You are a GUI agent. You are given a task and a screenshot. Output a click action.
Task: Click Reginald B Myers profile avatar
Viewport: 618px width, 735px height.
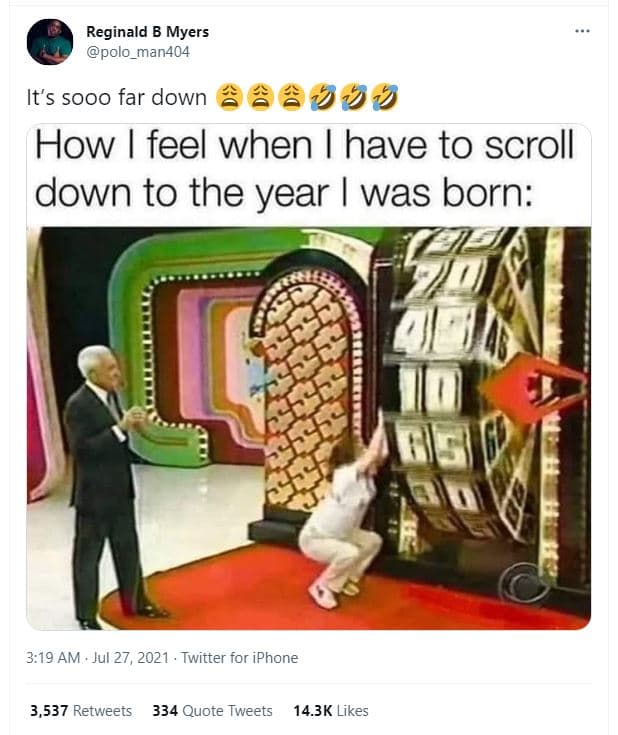[50, 42]
